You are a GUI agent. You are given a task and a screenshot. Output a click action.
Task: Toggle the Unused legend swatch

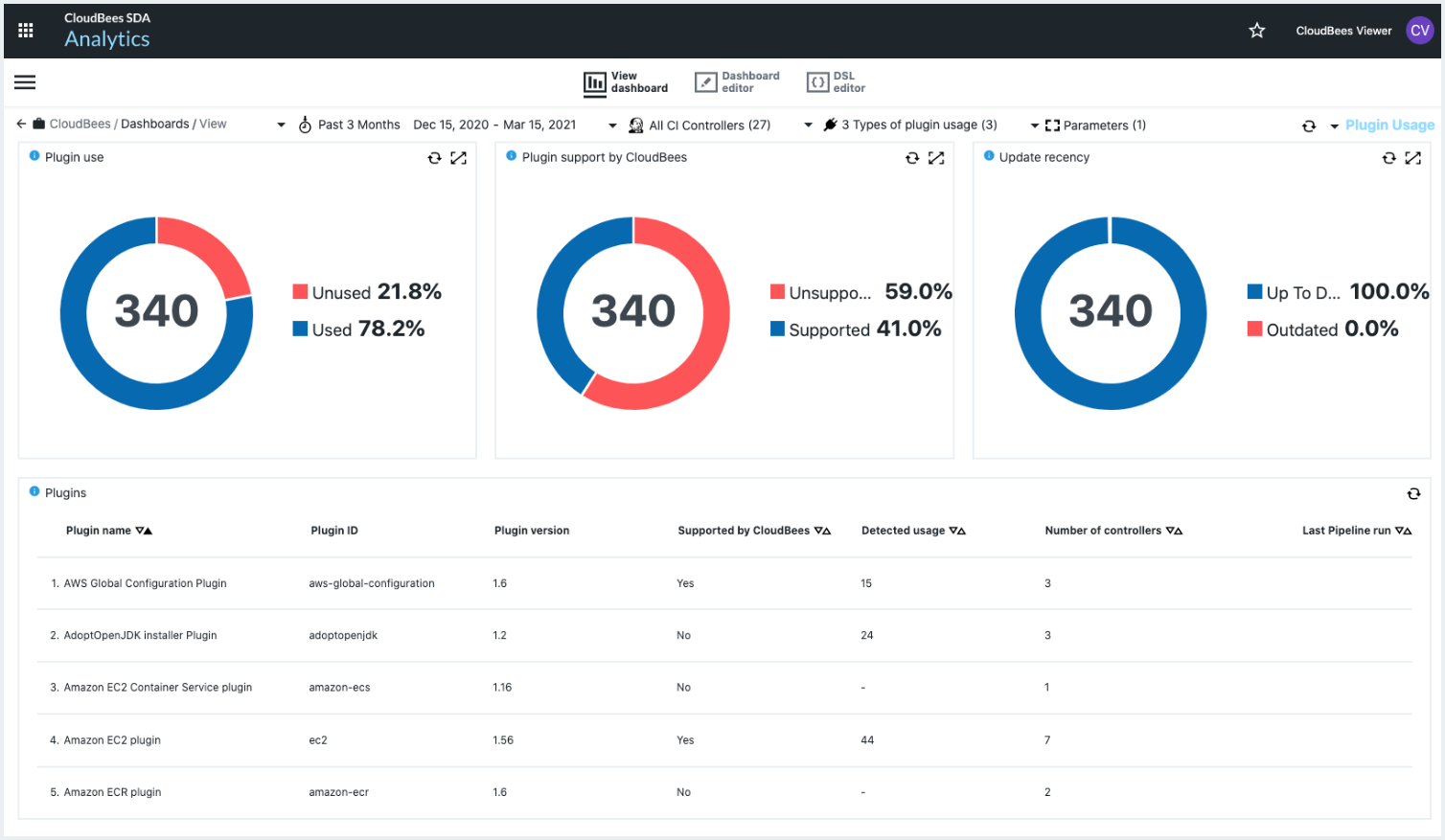(x=300, y=291)
